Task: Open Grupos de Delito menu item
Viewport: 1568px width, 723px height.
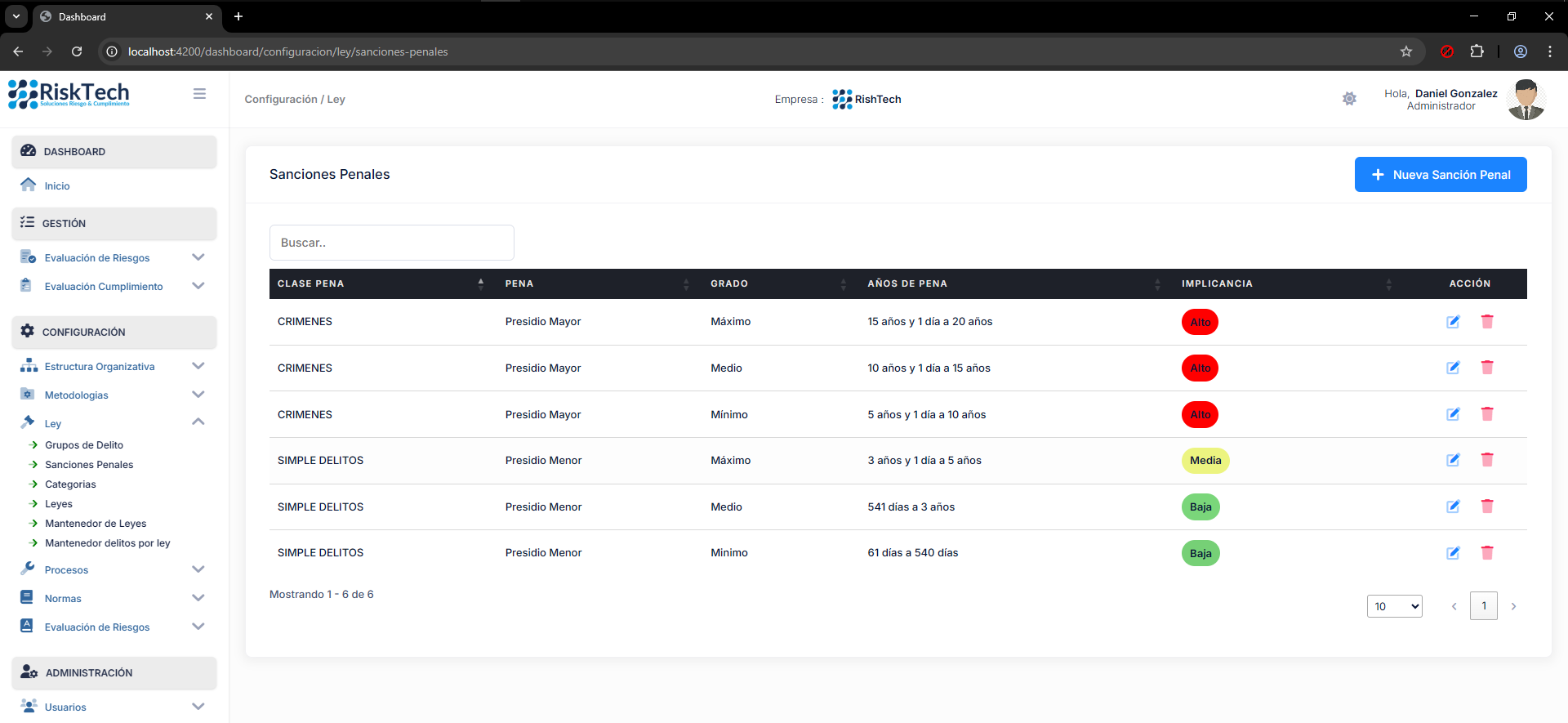Action: [x=84, y=445]
